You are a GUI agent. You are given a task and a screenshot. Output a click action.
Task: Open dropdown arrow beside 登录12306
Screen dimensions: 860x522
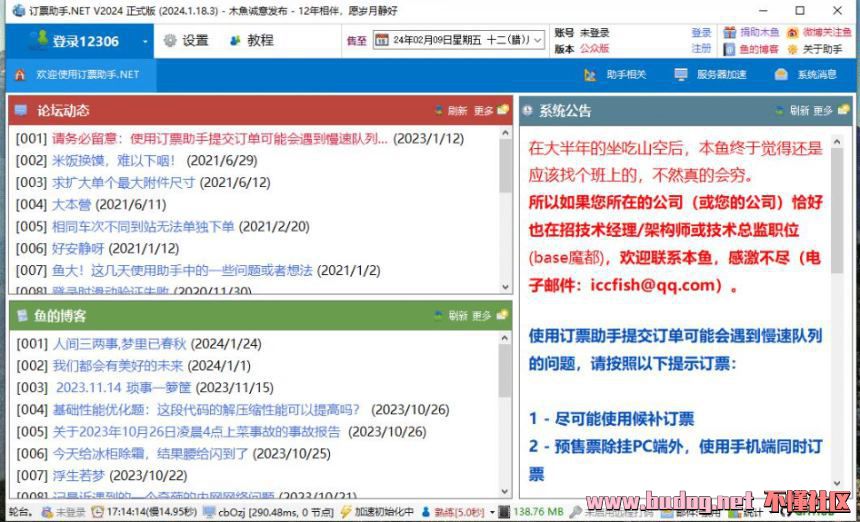pyautogui.click(x=146, y=41)
